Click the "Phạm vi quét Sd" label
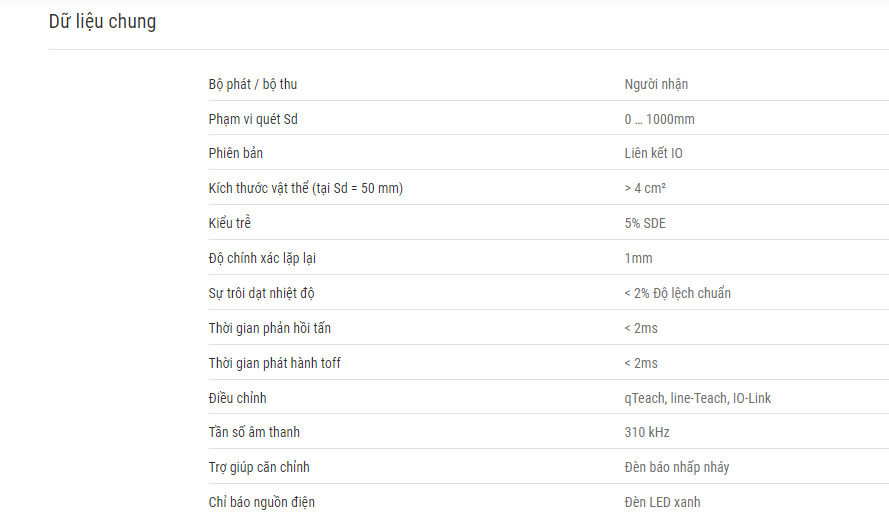Screen dimensions: 889x522 click(253, 119)
